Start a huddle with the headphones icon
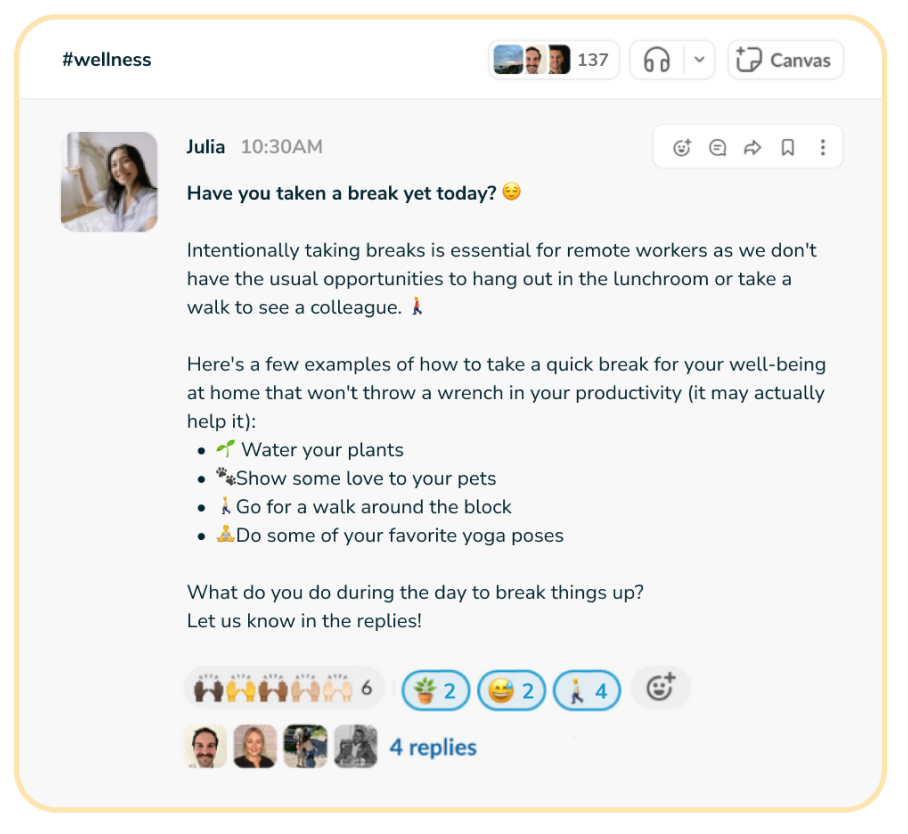 point(656,60)
